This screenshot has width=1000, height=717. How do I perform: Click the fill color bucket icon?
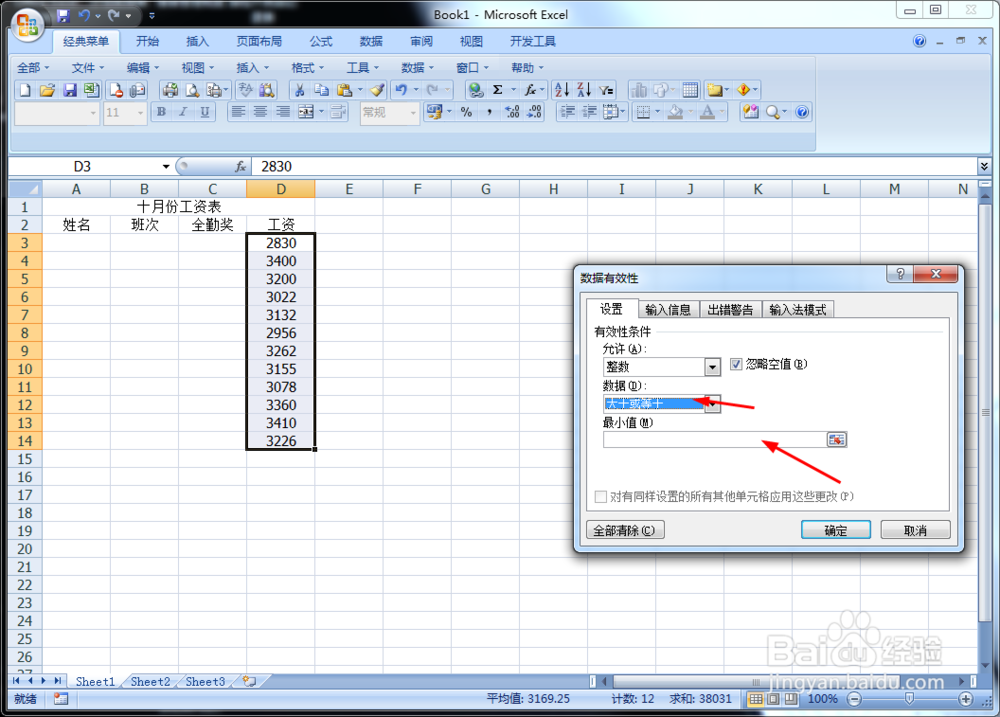(x=675, y=112)
